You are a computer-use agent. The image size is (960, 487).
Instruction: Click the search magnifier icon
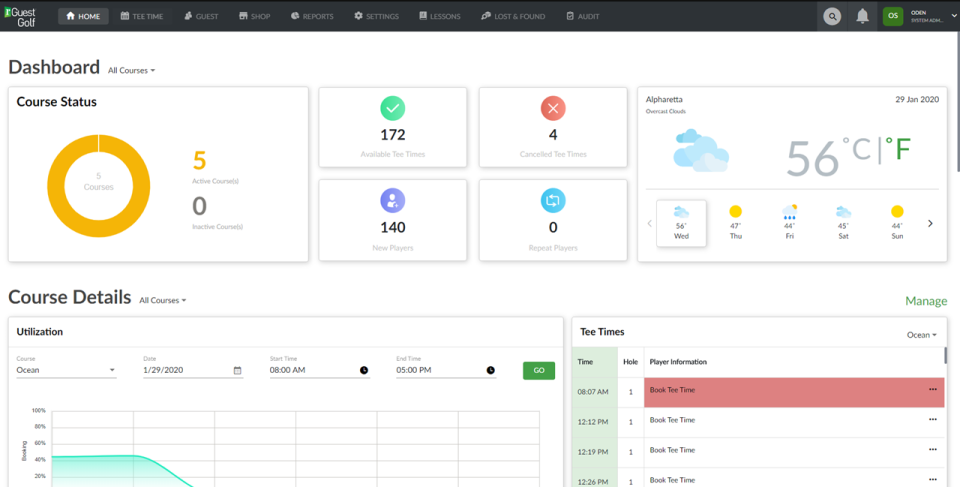(x=832, y=17)
